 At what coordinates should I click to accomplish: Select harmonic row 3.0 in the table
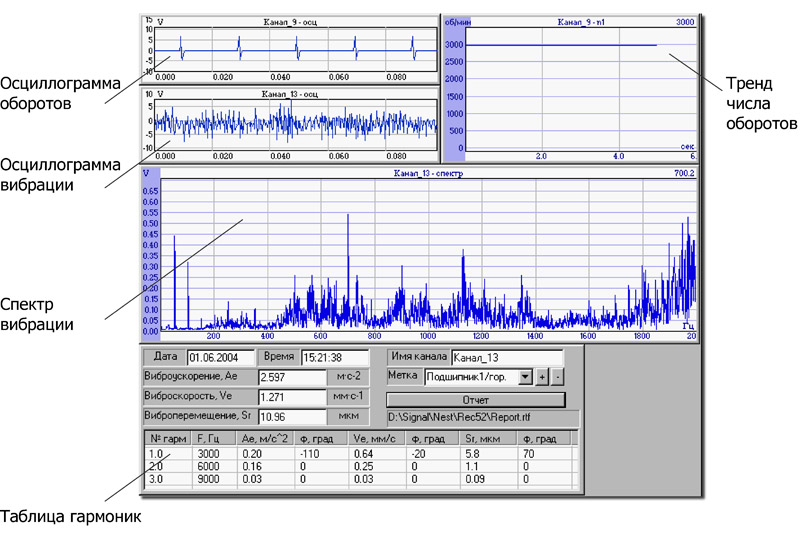(155, 479)
